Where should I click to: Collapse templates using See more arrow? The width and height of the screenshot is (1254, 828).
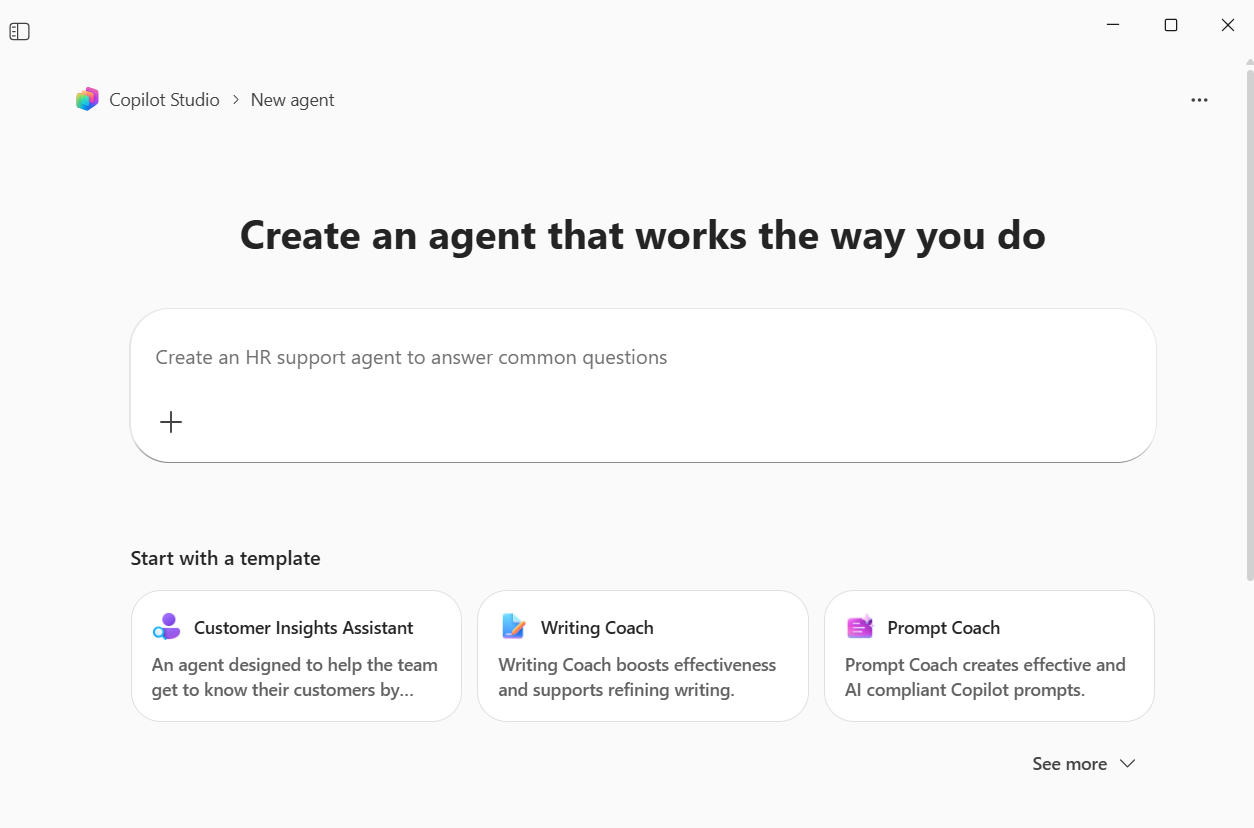tap(1127, 763)
